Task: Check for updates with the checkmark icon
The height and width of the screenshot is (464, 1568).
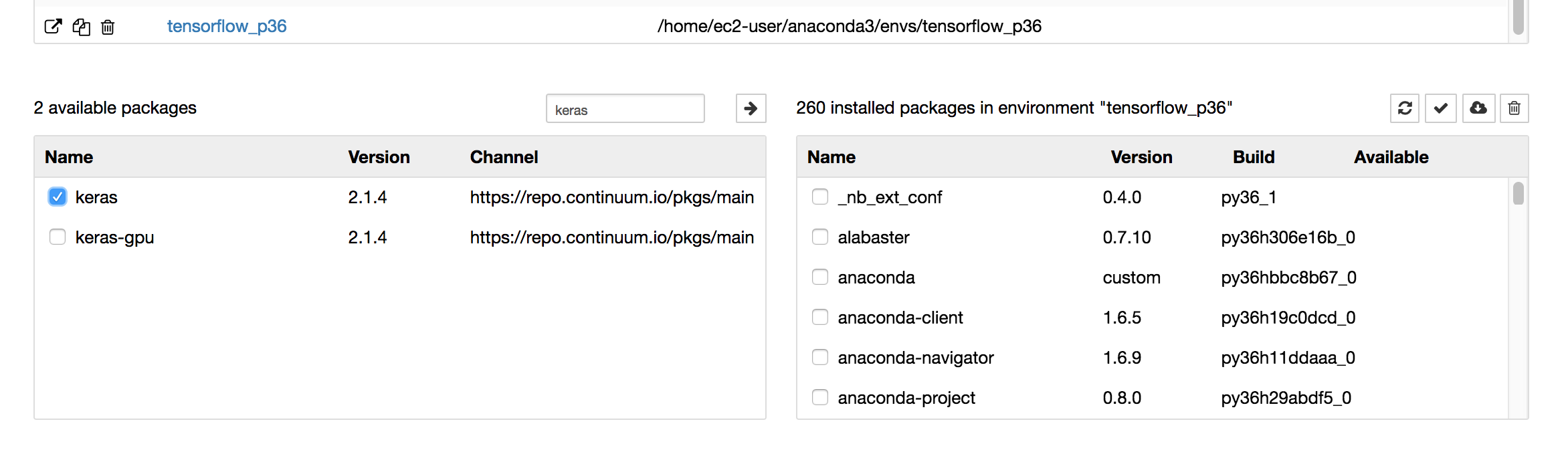Action: coord(1441,108)
